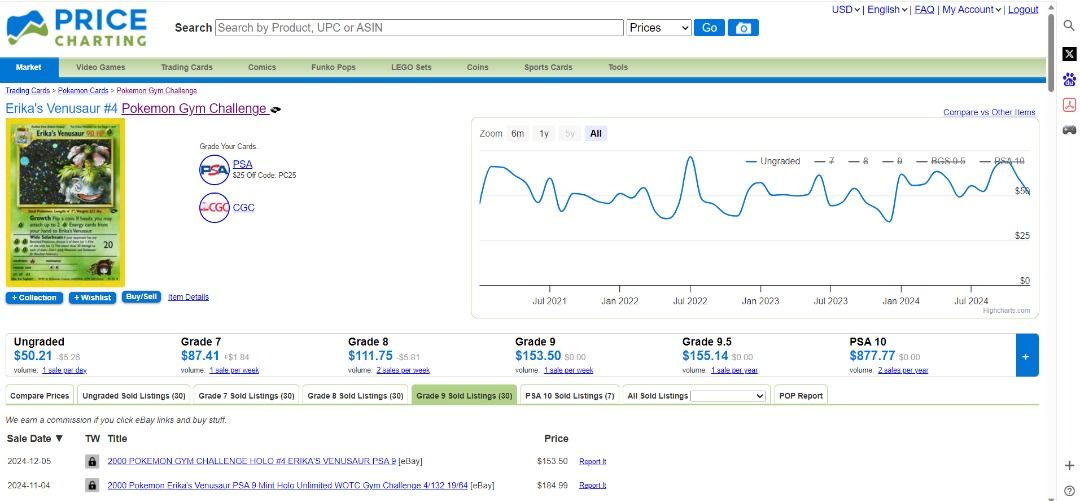Open Compare vs Other Items link
1080x501 pixels.
point(989,112)
